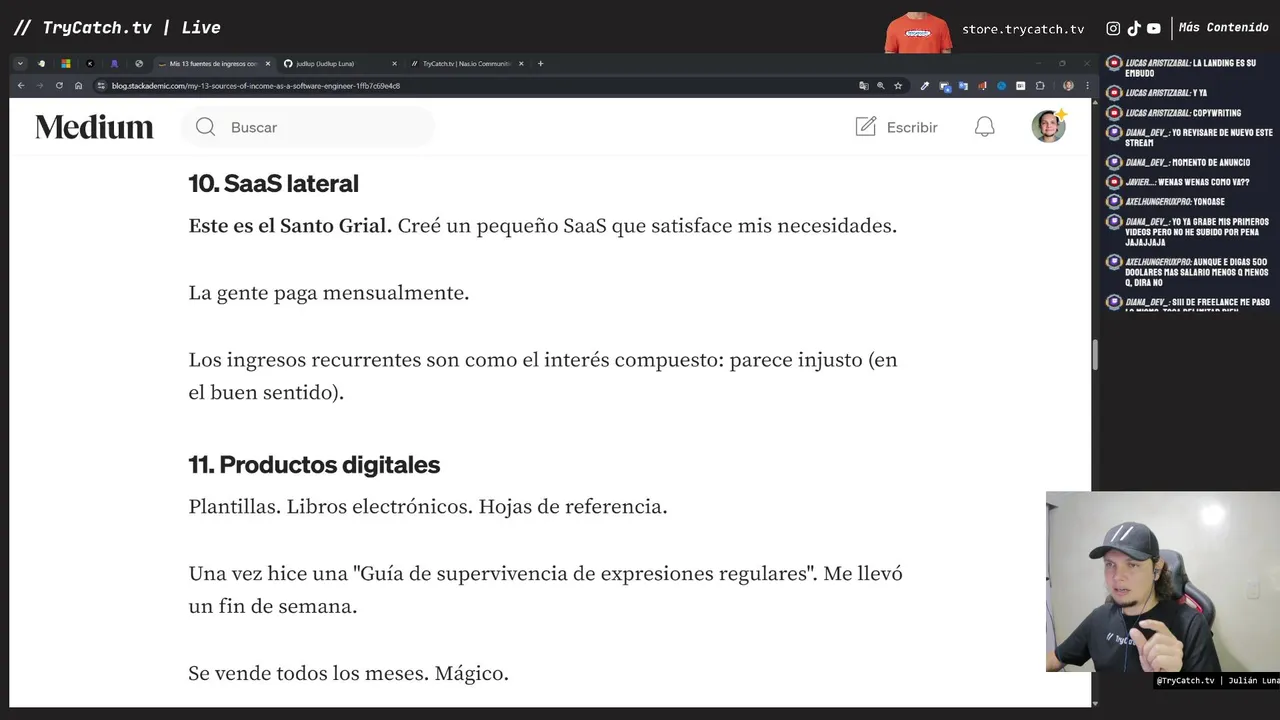Click the '11. Productos digitales' heading

314,465
